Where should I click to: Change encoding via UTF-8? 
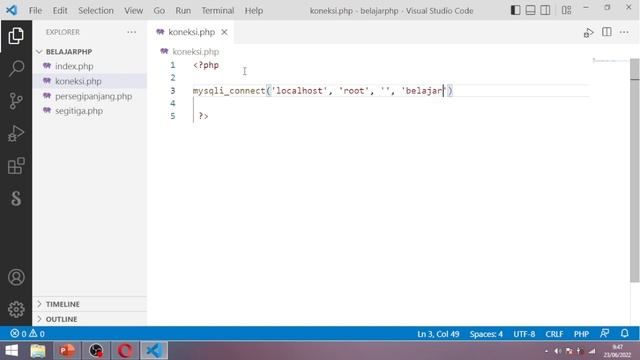click(524, 334)
